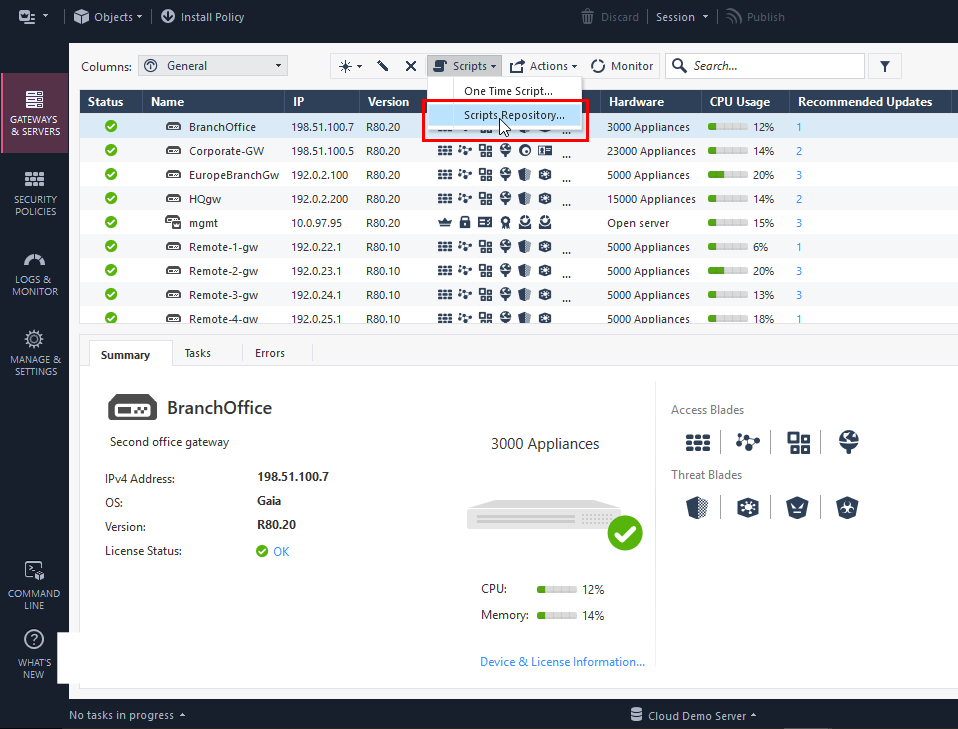Click IPS threat blade icon in summary

tap(697, 507)
